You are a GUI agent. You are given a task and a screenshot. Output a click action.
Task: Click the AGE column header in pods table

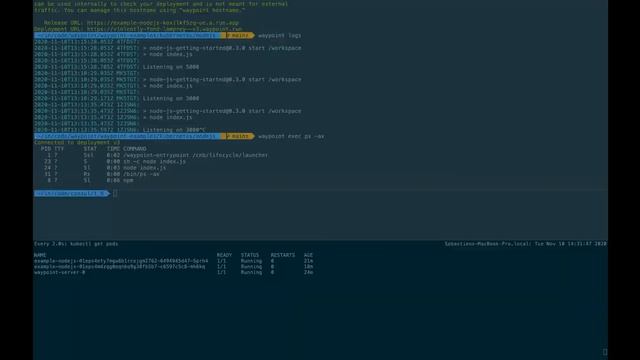click(308, 255)
